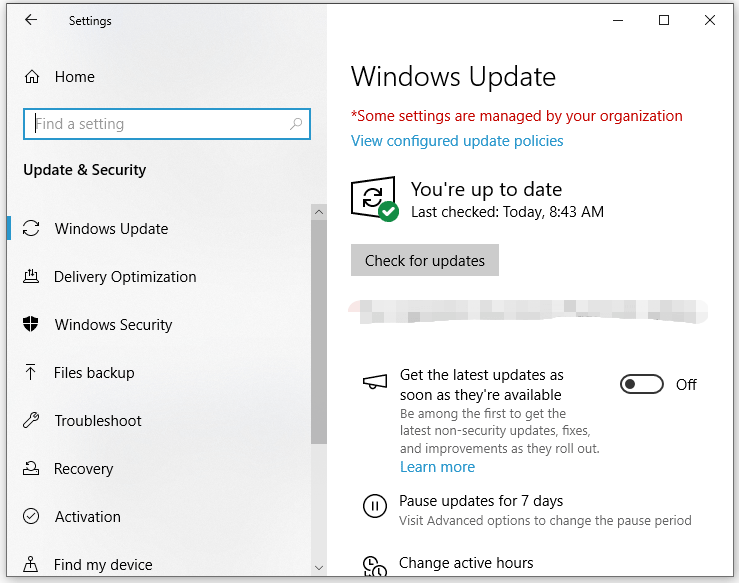This screenshot has height=583, width=739.
Task: Click Pause updates for 7 days
Action: 481,501
